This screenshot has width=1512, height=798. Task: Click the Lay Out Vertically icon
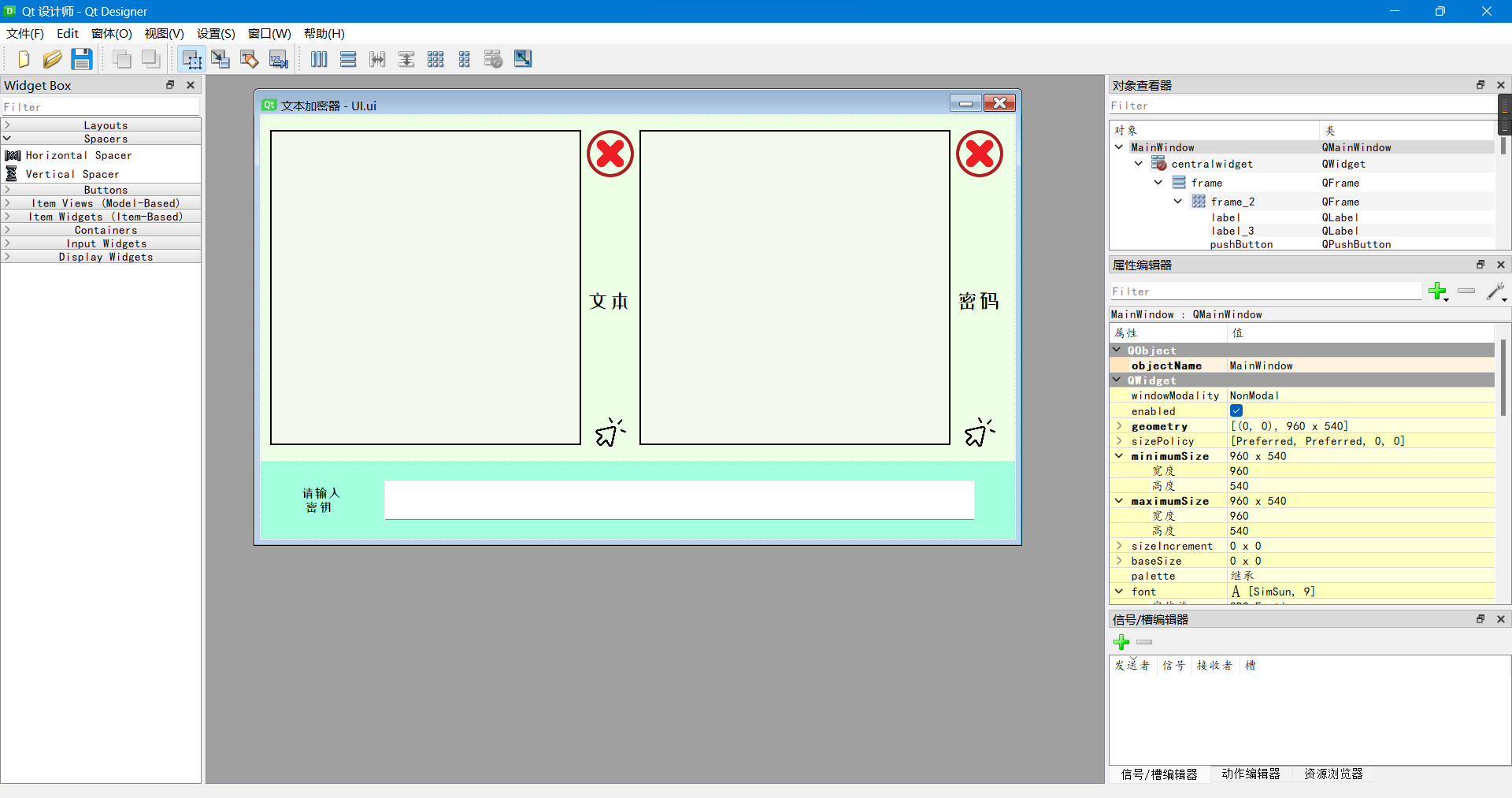pos(348,59)
